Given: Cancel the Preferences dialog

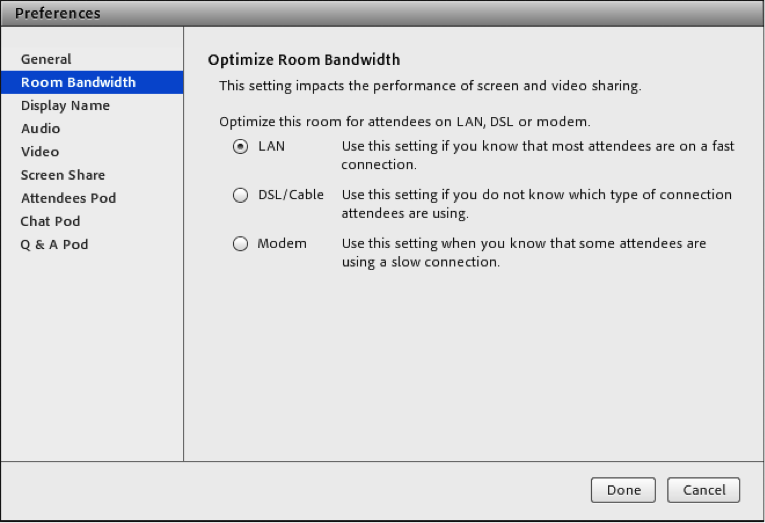Looking at the screenshot, I should (x=703, y=490).
